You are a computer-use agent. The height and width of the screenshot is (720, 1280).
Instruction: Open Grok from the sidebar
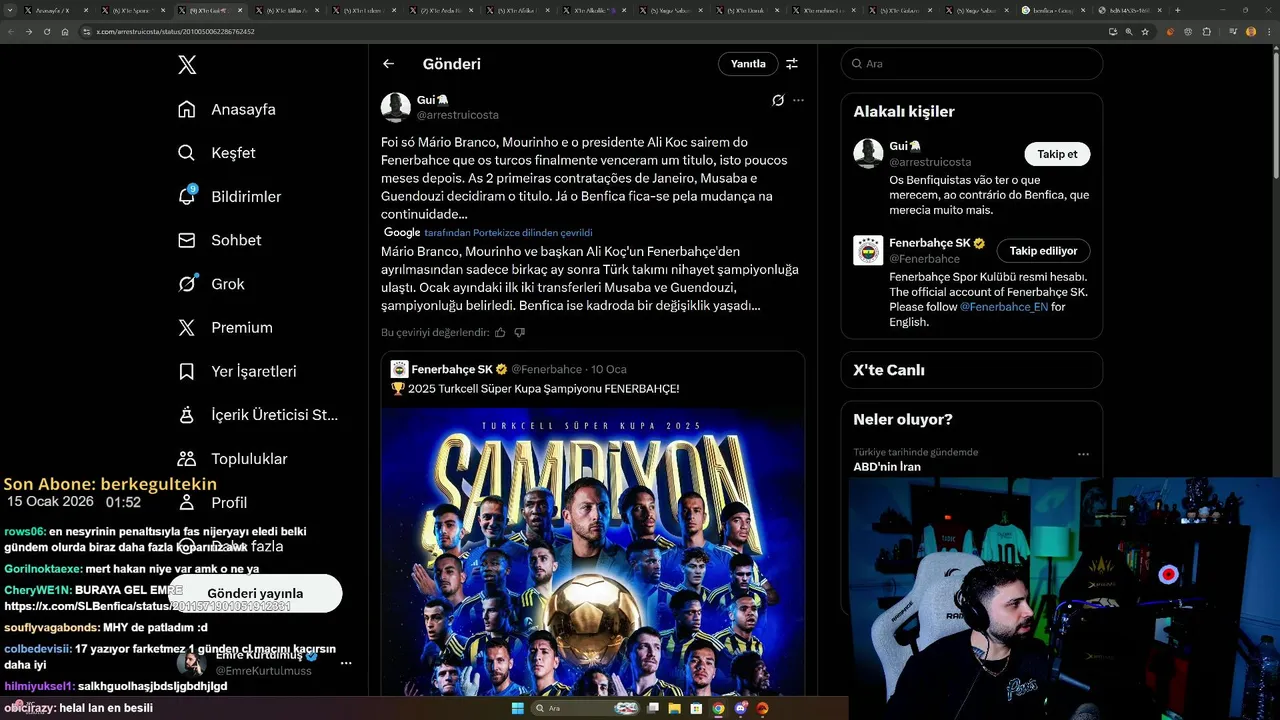click(x=211, y=284)
